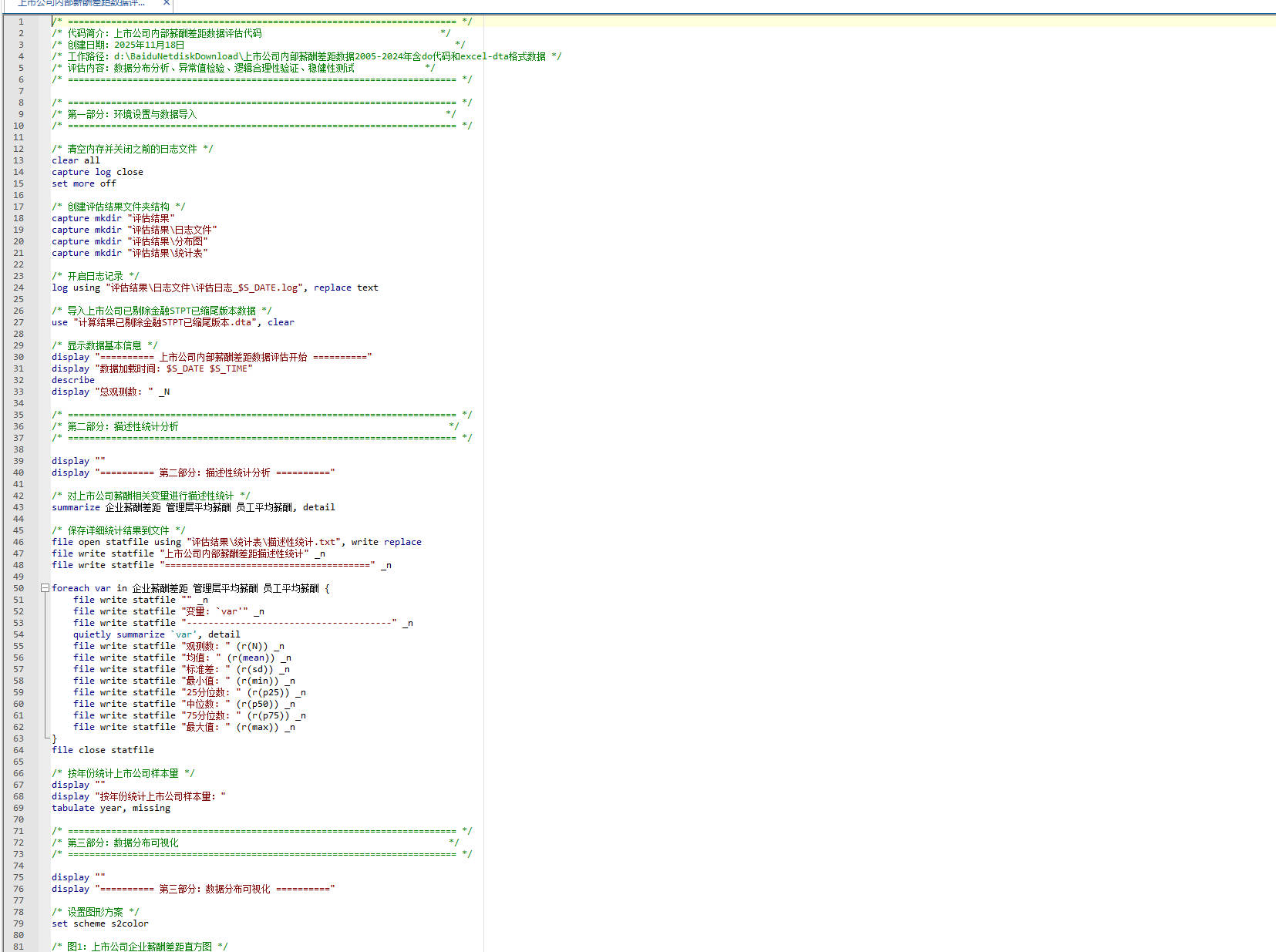The image size is (1276, 952).
Task: Click the comment '创建评估结果文件夹结构'
Action: 119,207
